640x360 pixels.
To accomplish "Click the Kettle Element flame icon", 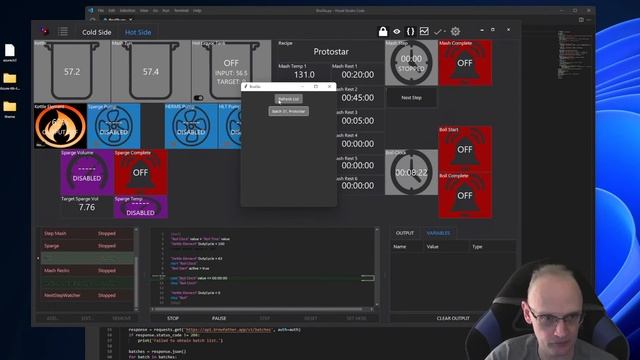I will (60, 126).
